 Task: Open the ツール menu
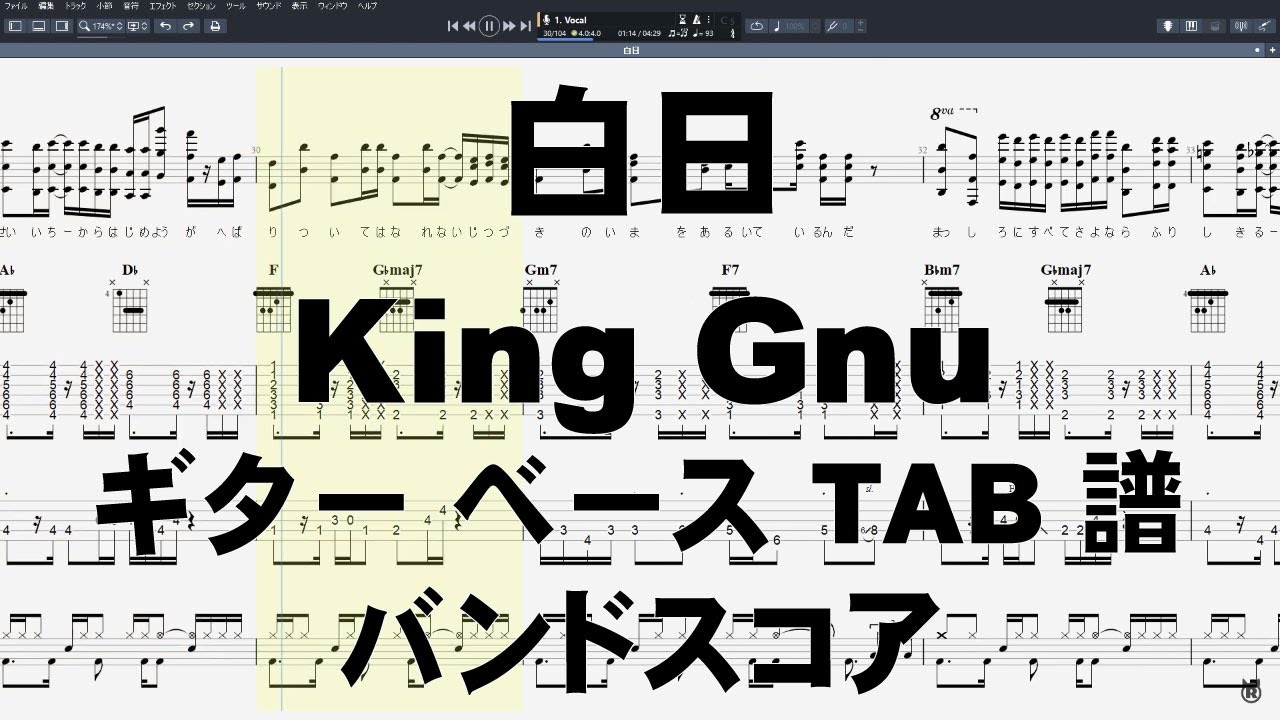[x=236, y=6]
